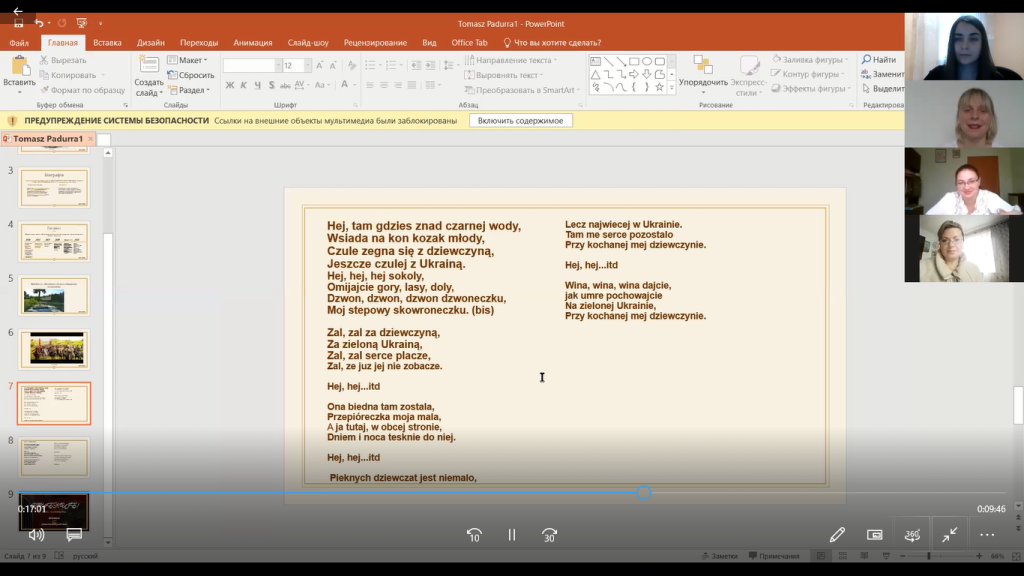Go back with the top-left arrow

(18, 11)
